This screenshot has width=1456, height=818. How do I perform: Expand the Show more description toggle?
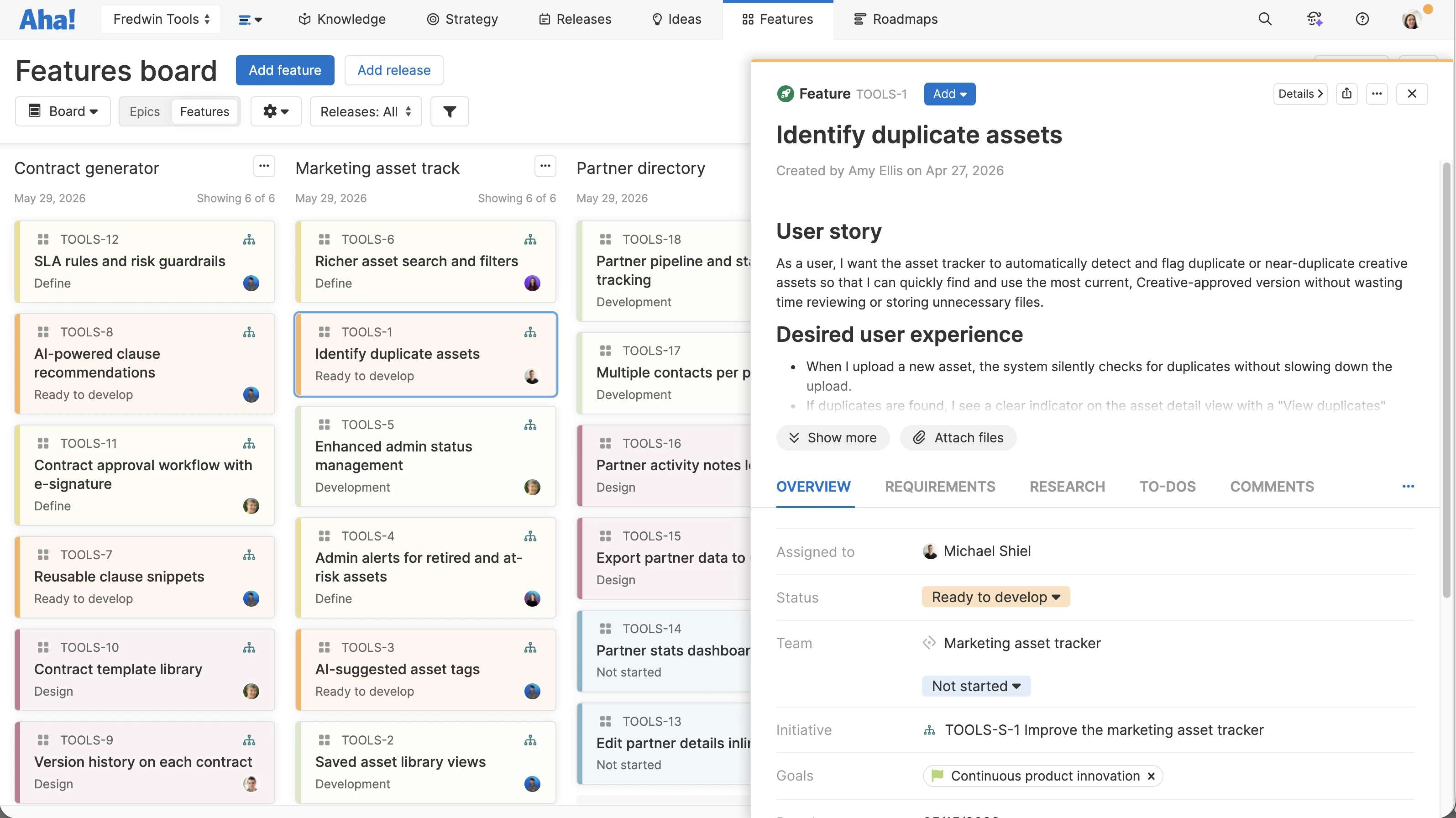pos(833,438)
